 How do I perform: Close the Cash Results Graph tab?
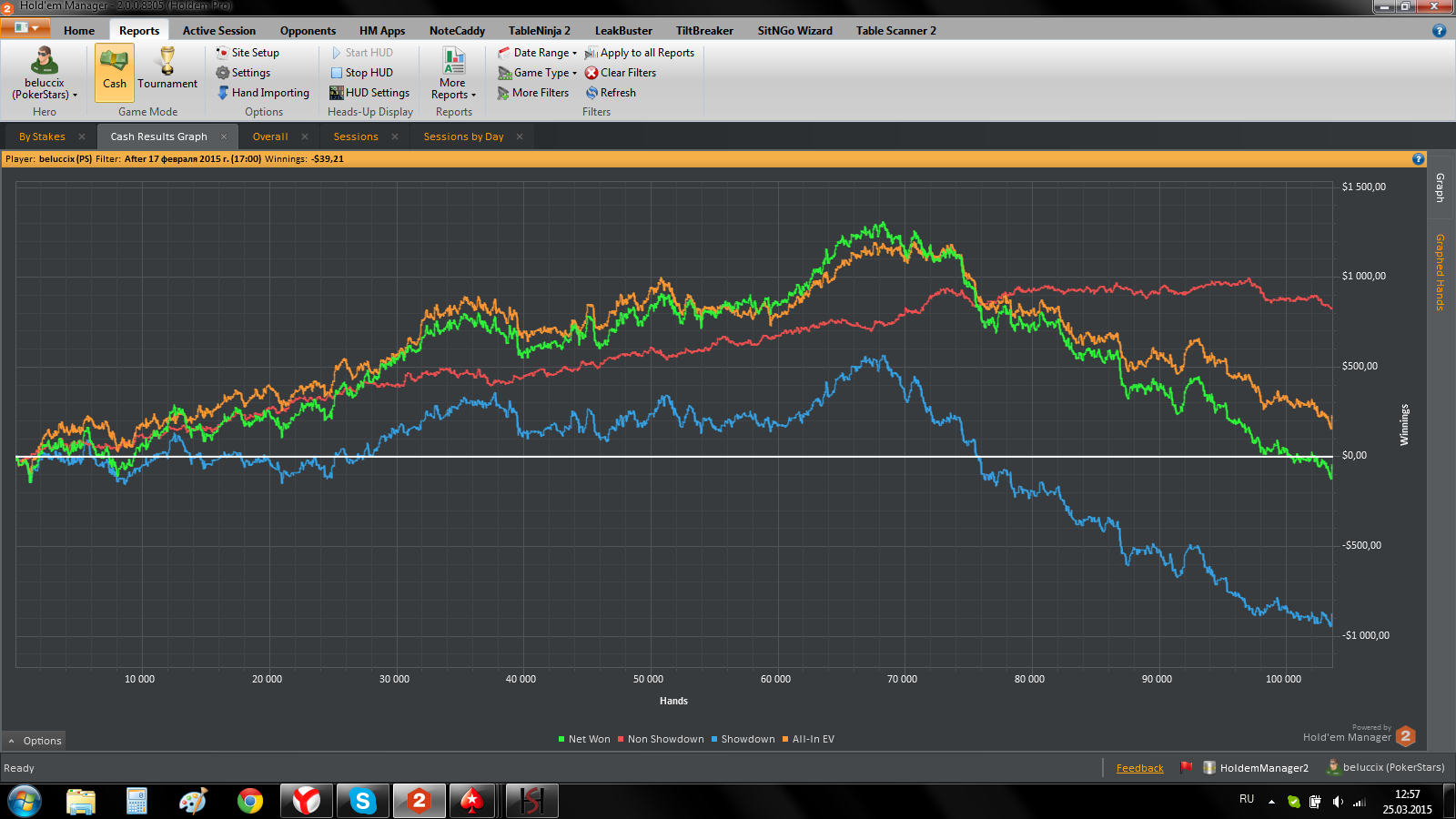coord(224,136)
